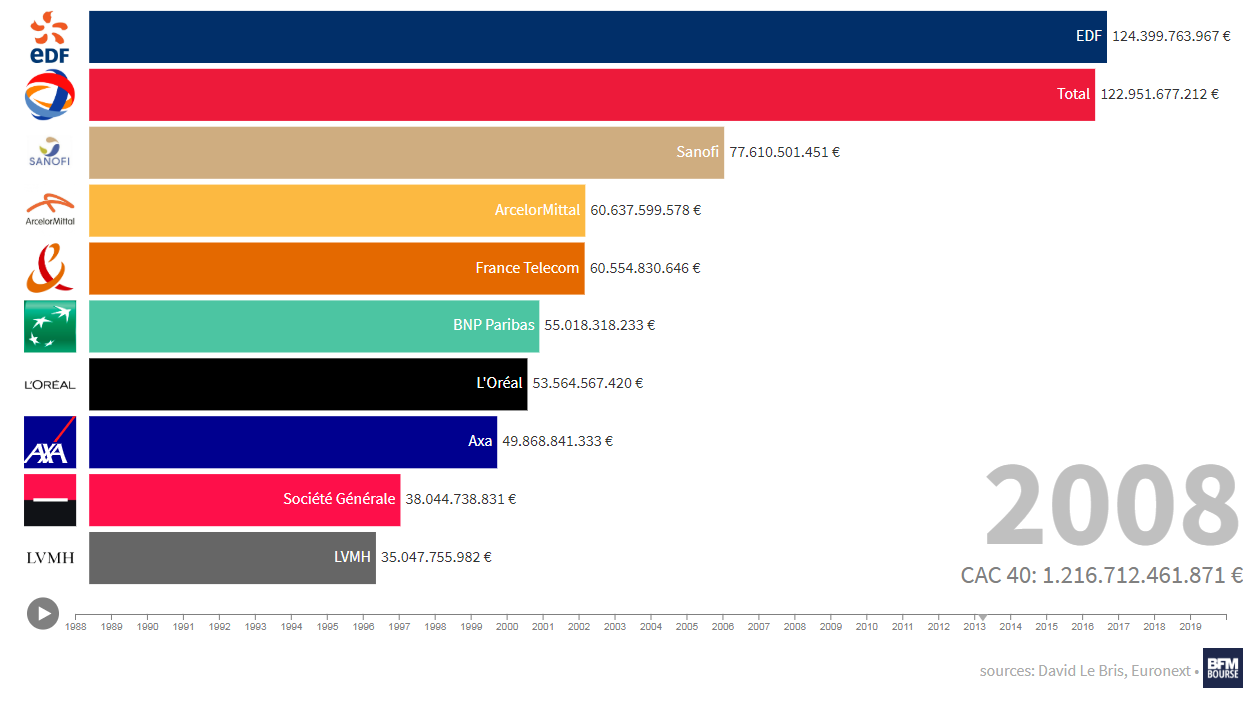Jump to 2004 on the timeline

pyautogui.click(x=651, y=626)
